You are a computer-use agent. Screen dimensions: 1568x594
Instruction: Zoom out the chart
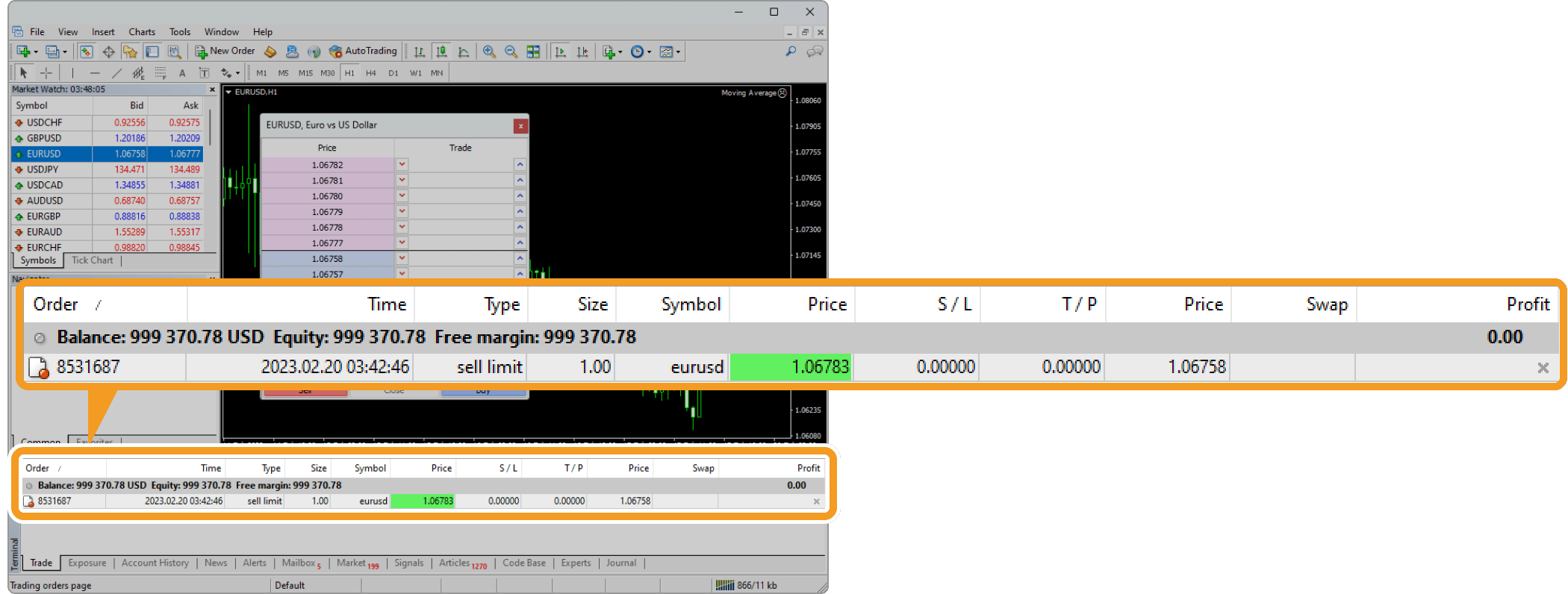point(511,51)
